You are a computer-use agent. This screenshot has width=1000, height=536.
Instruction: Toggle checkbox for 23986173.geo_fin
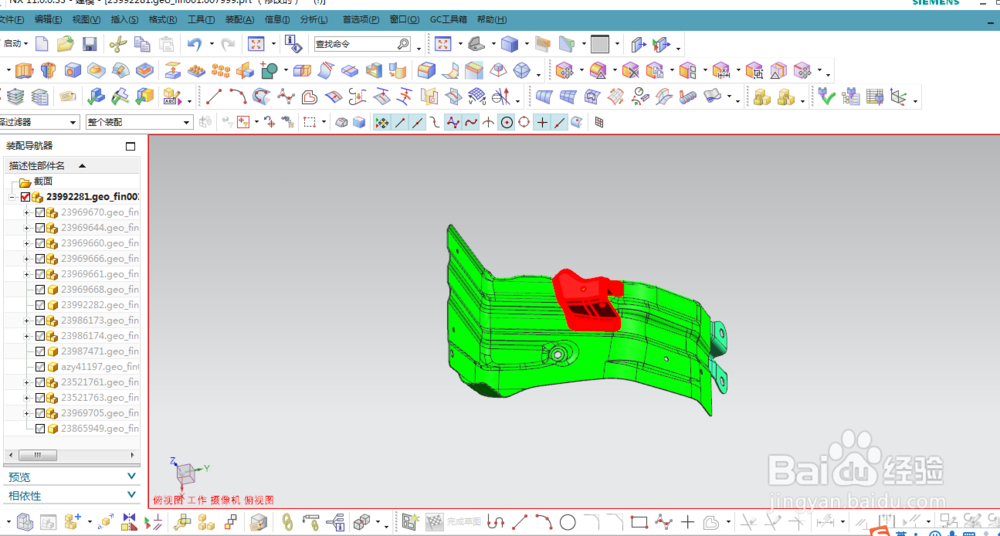[40, 320]
